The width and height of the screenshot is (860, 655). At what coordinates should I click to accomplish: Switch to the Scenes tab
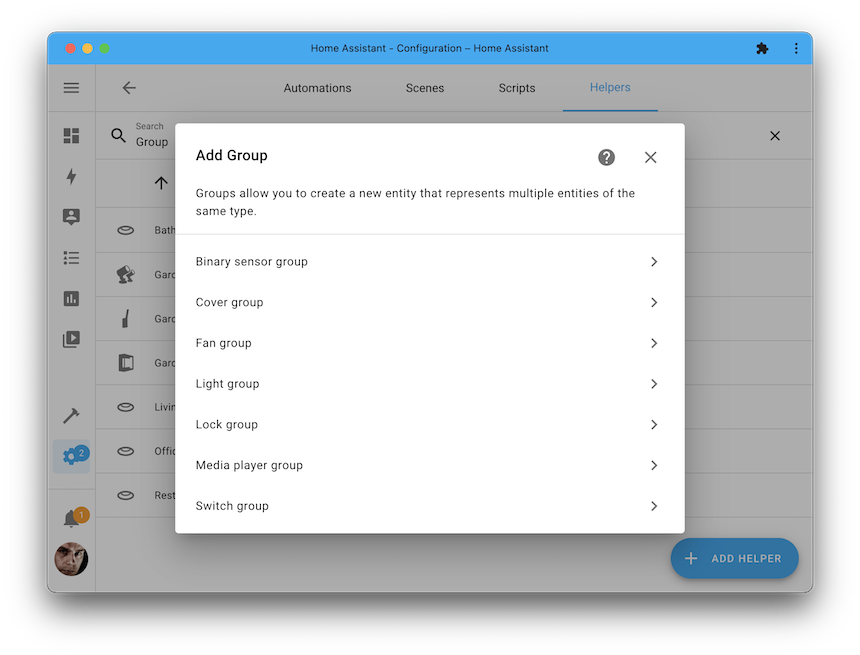click(424, 88)
